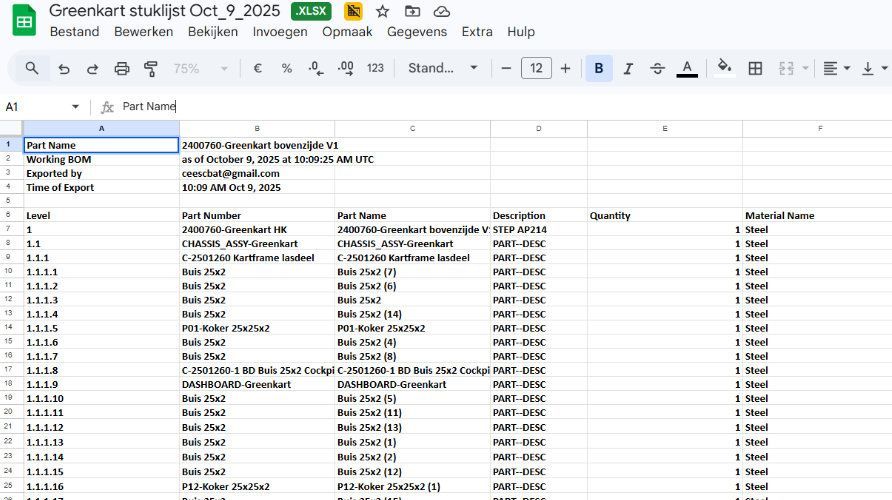Open the Gegevens menu

coord(417,32)
